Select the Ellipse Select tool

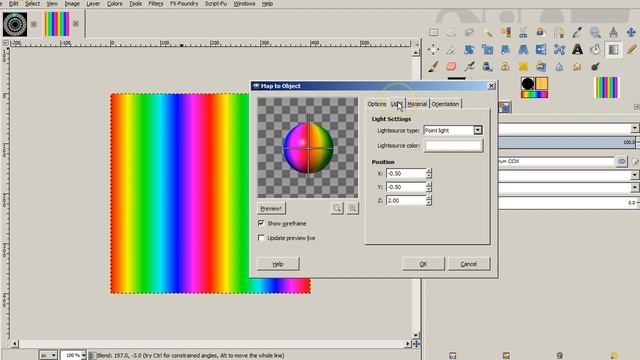click(451, 32)
